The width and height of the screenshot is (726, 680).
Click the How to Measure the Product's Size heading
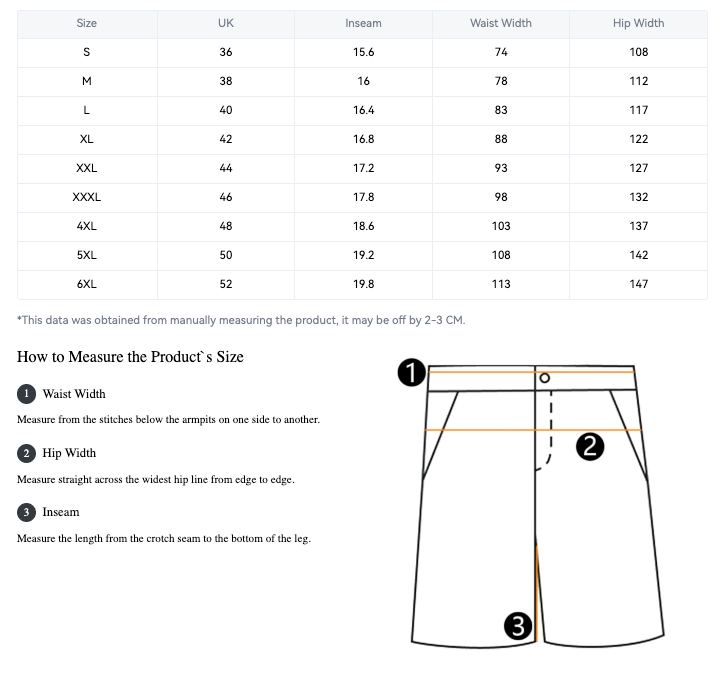pyautogui.click(x=130, y=357)
